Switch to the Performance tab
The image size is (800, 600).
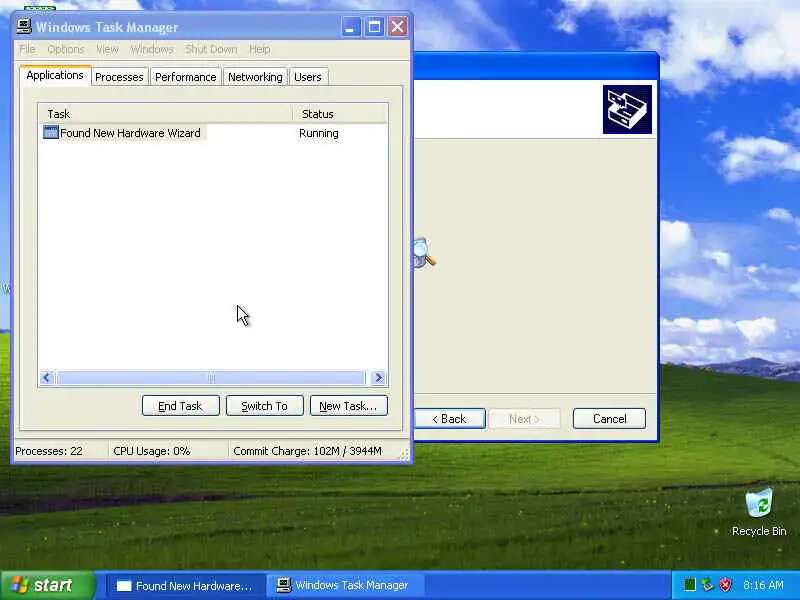pos(186,77)
